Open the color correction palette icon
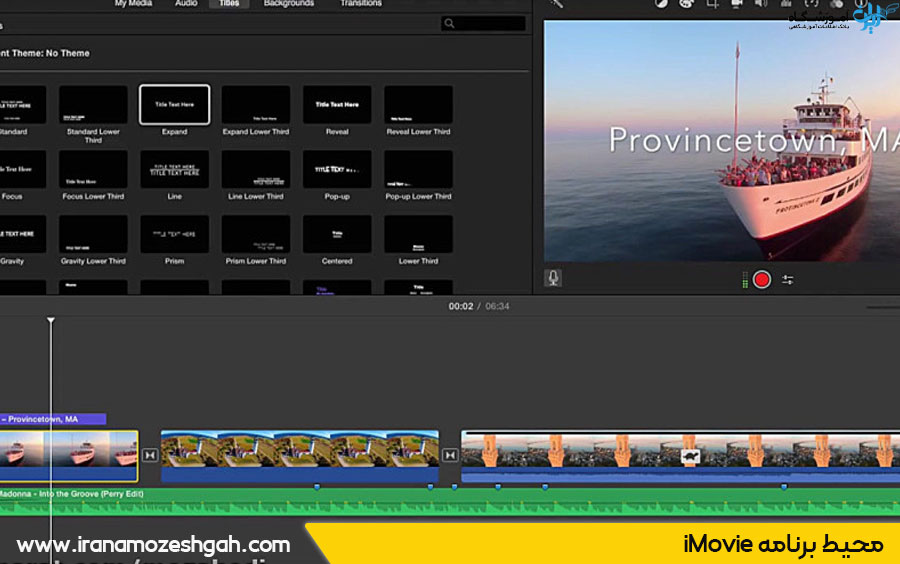This screenshot has width=900, height=564. (686, 3)
